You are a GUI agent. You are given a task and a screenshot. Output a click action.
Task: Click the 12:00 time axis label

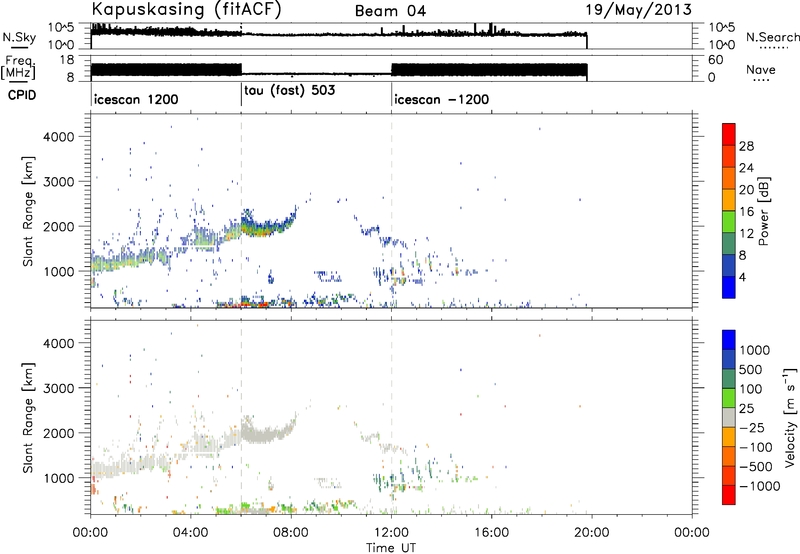click(391, 533)
